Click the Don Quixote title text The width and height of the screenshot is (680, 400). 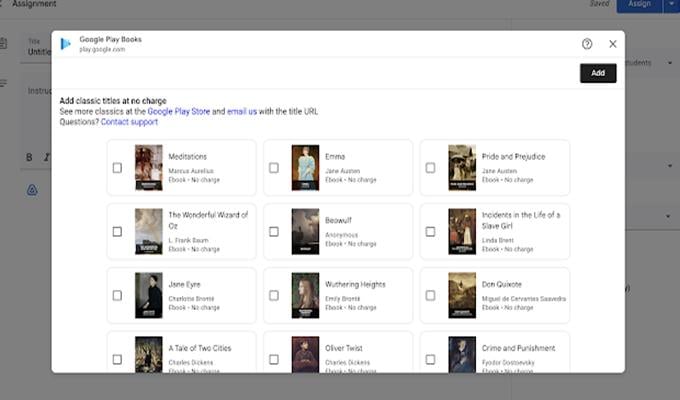coord(501,285)
